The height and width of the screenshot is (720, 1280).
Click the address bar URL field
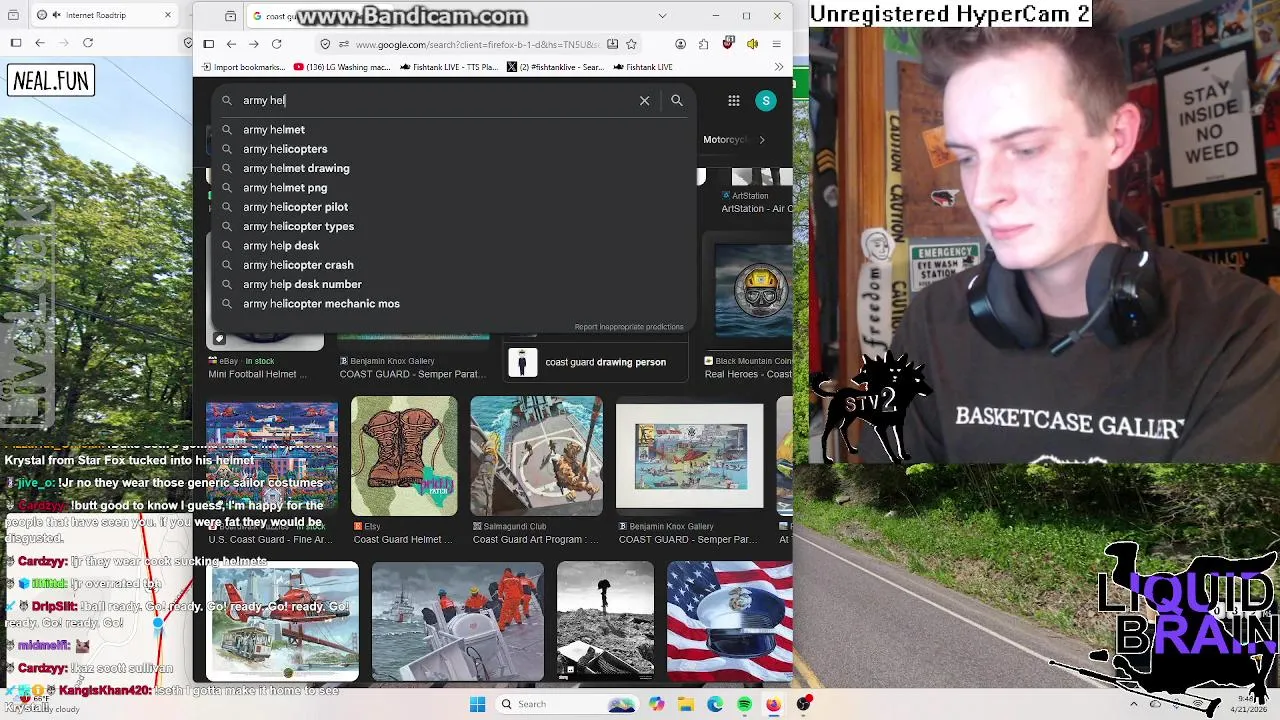click(x=477, y=44)
